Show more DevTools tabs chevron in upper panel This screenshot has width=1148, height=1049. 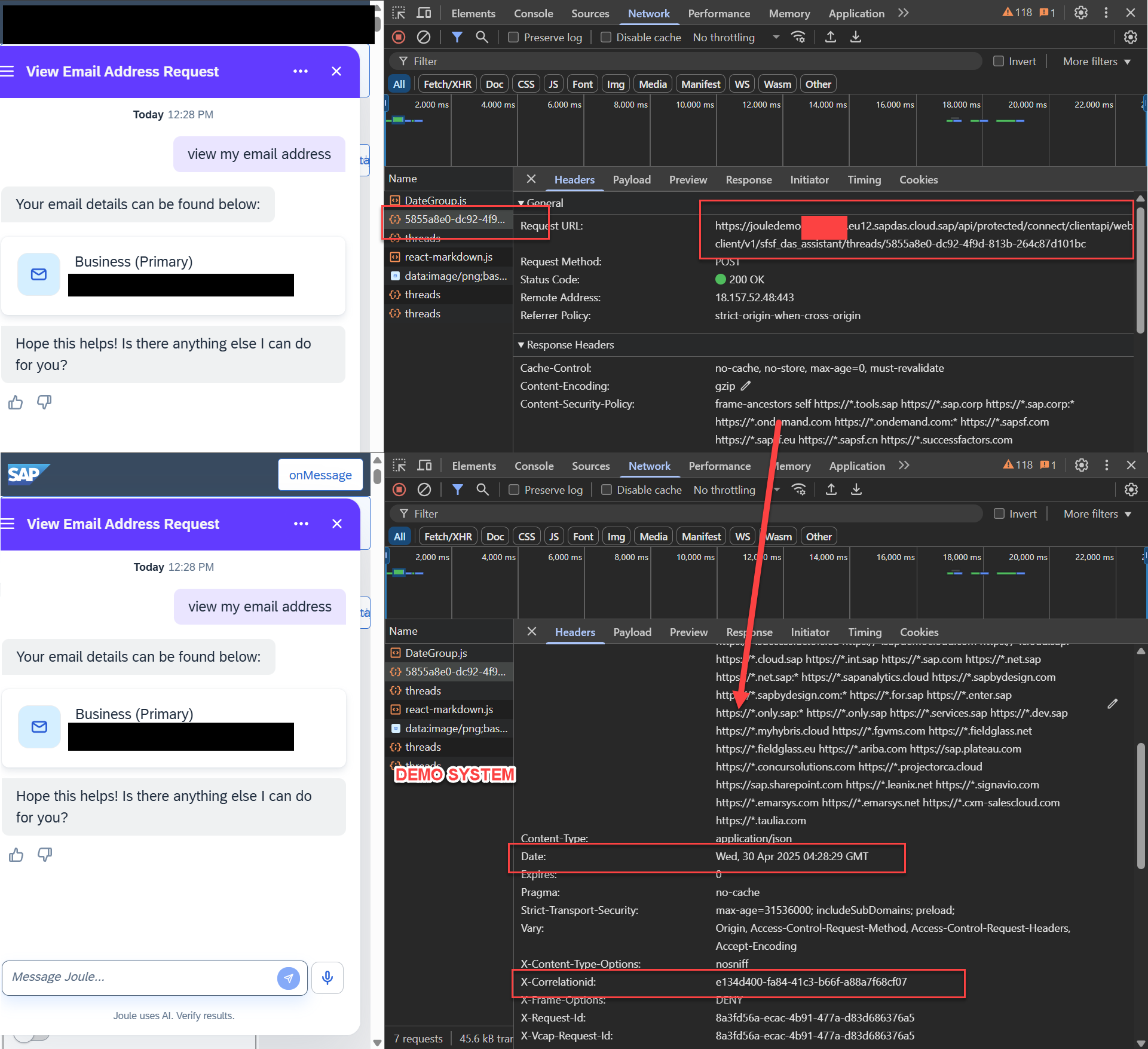[904, 13]
